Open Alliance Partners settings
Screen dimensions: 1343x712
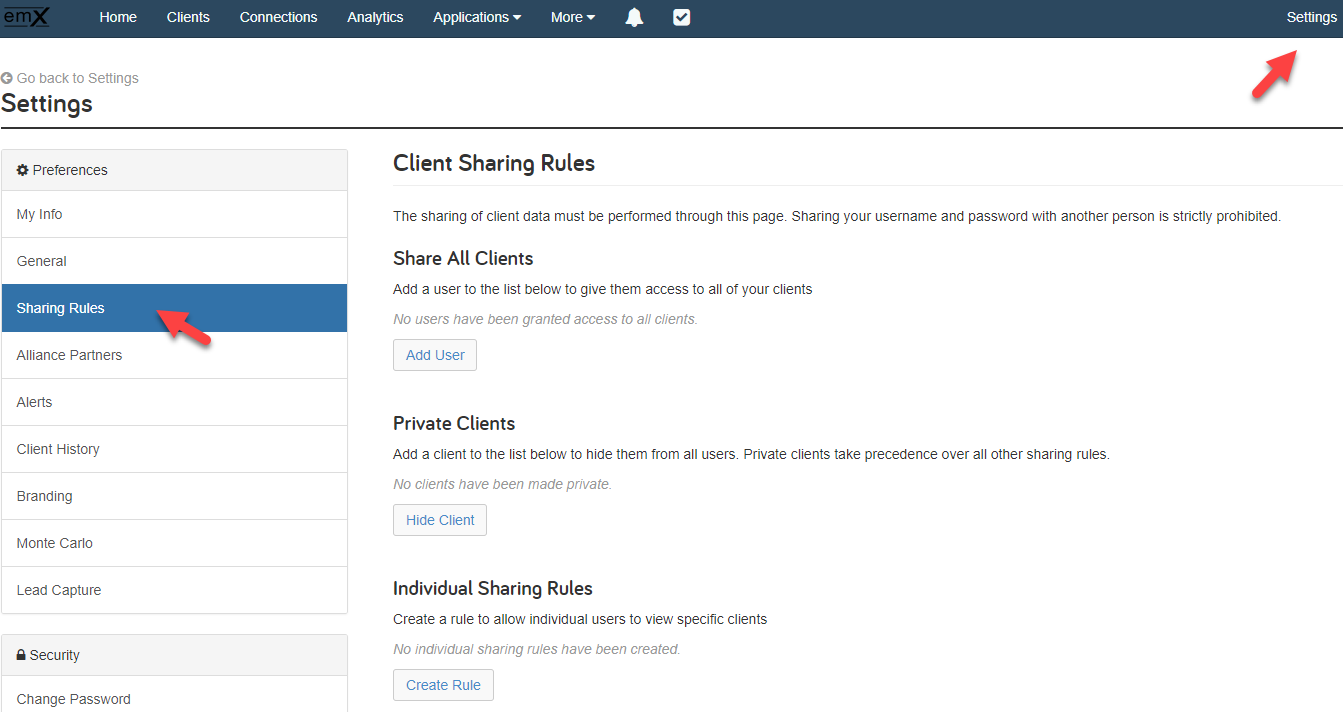click(x=174, y=355)
